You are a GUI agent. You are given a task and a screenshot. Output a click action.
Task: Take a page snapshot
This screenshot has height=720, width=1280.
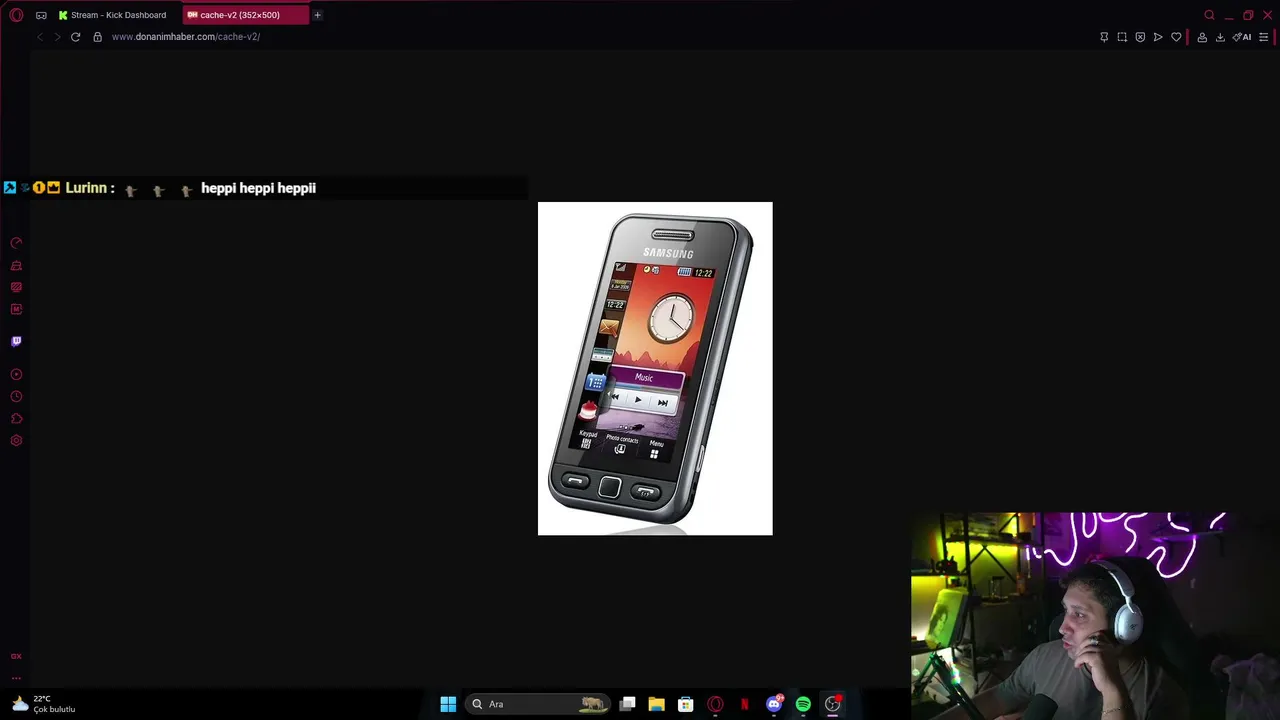click(x=1122, y=37)
